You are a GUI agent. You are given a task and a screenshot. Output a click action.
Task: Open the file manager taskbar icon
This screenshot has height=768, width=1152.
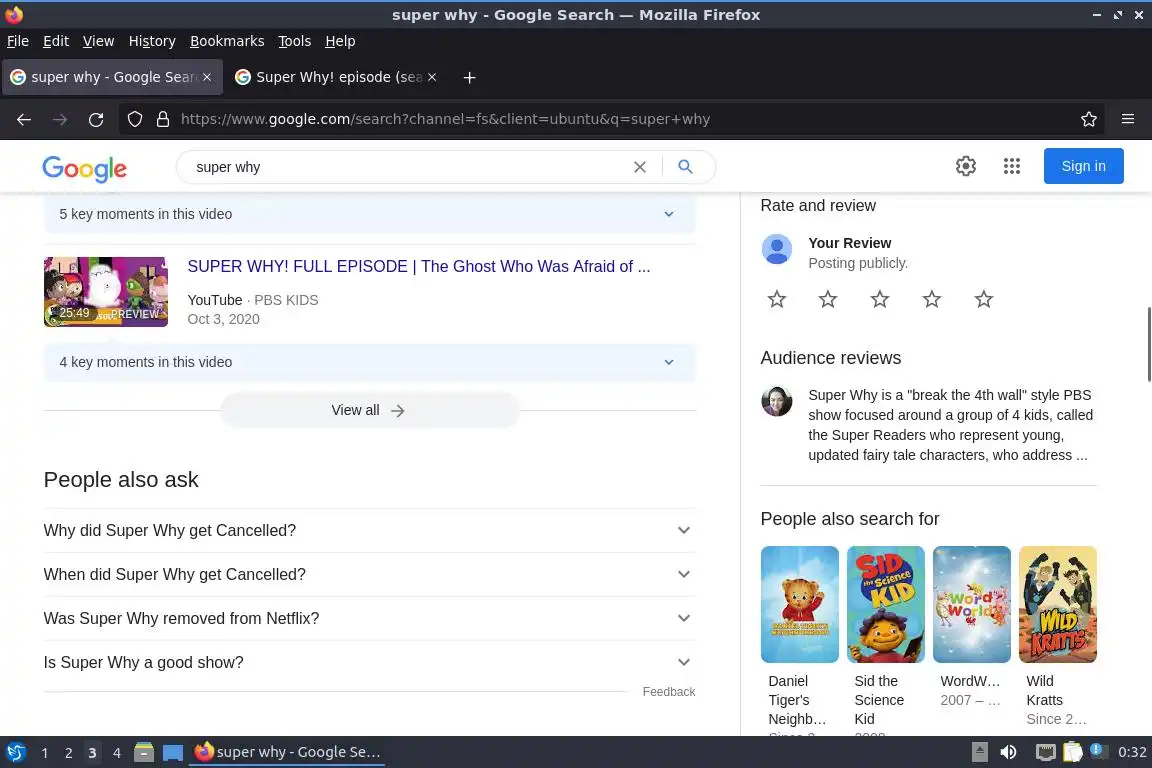point(144,752)
